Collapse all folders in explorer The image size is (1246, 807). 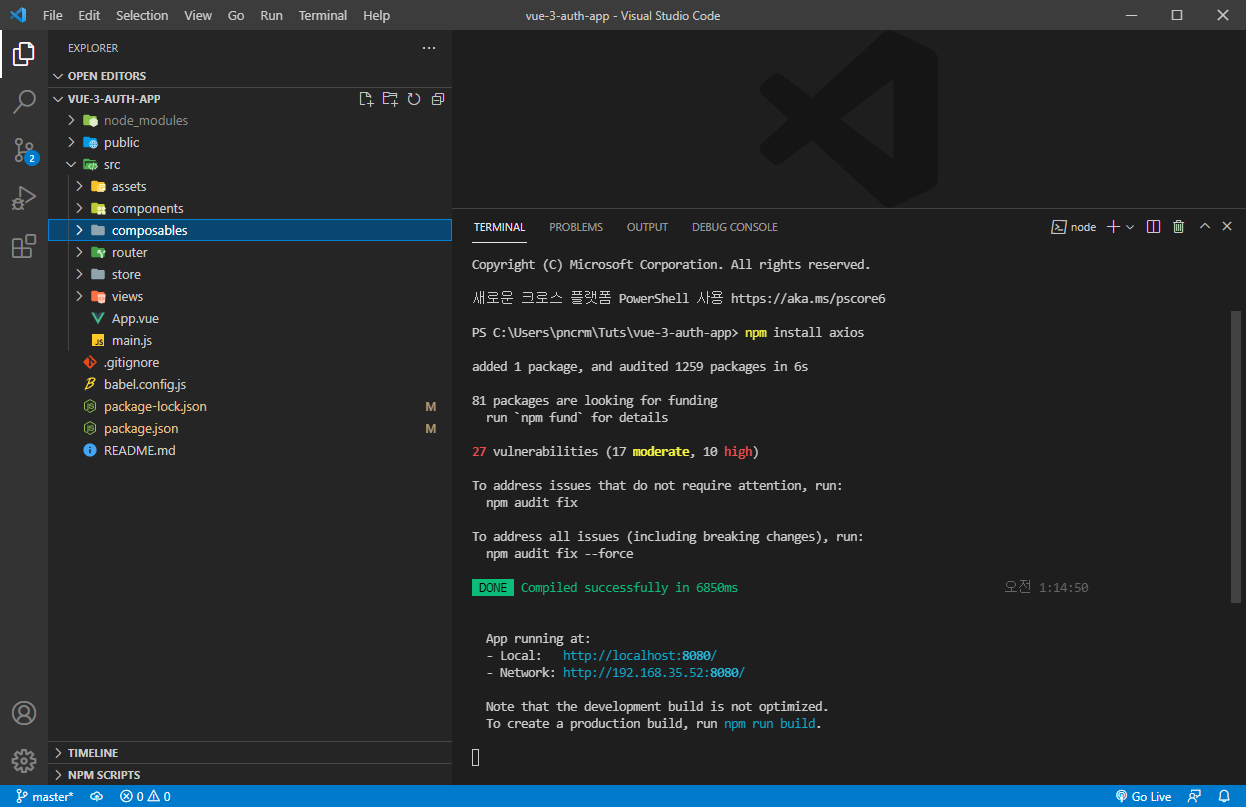437,99
